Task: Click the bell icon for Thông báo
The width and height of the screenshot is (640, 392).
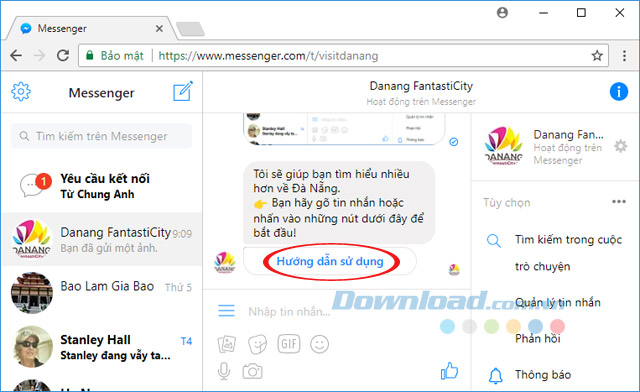Action: (496, 375)
